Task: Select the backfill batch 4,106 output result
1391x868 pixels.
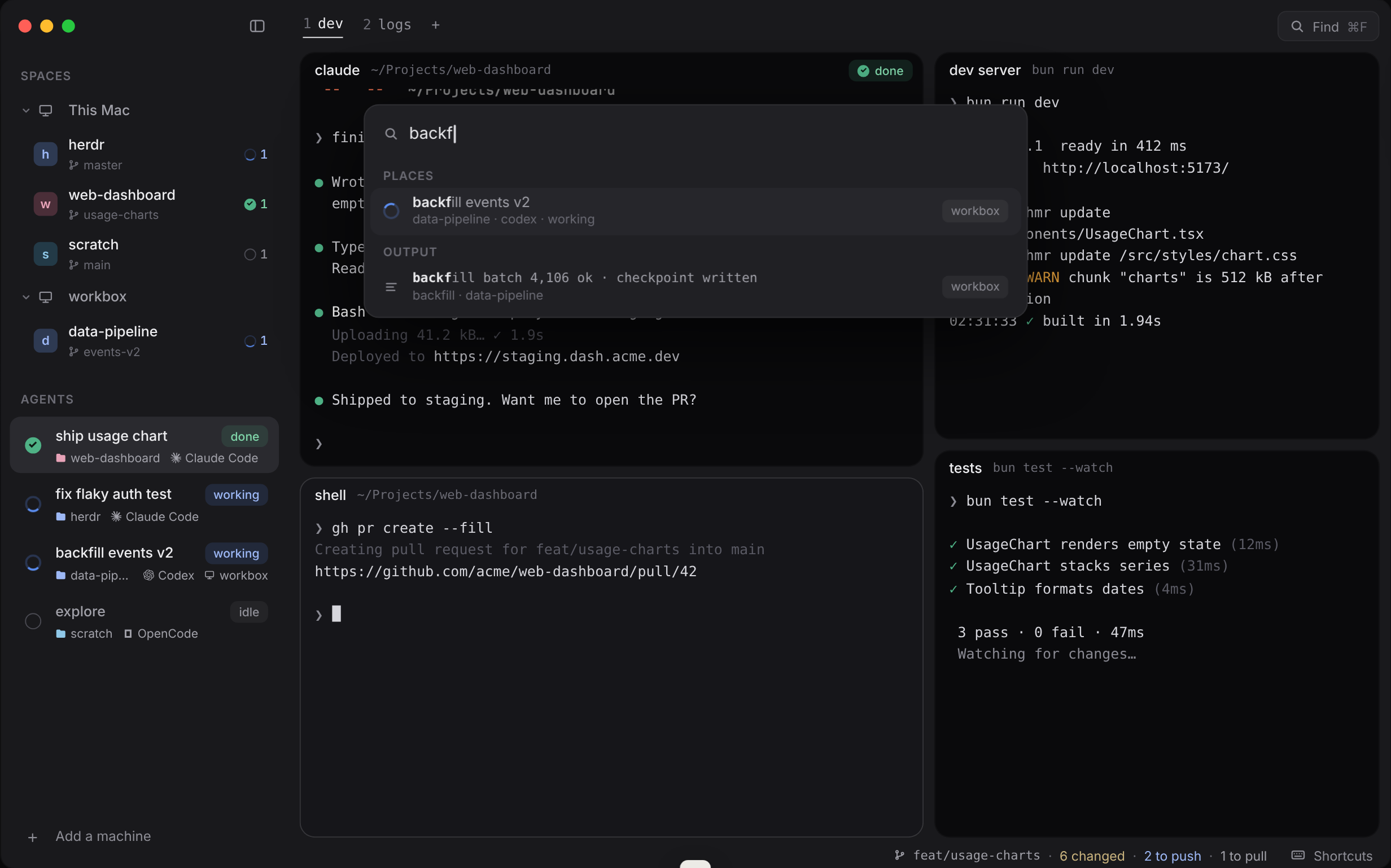Action: tap(695, 287)
